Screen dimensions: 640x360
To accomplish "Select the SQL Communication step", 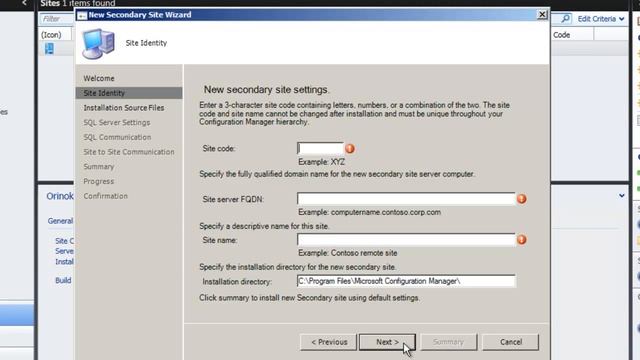I will tap(117, 137).
